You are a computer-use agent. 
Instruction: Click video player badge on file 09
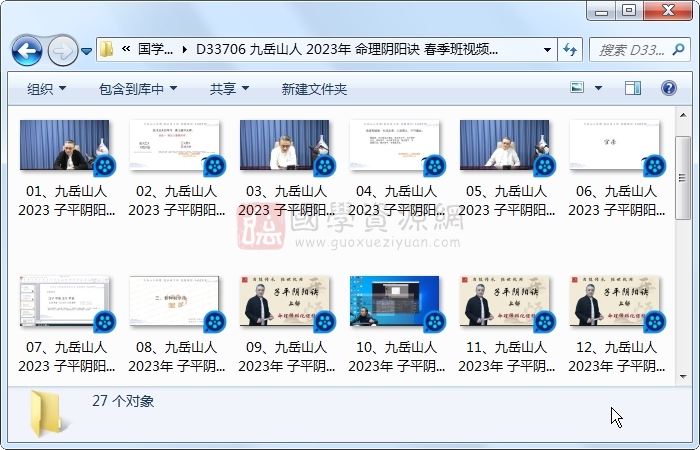click(325, 322)
